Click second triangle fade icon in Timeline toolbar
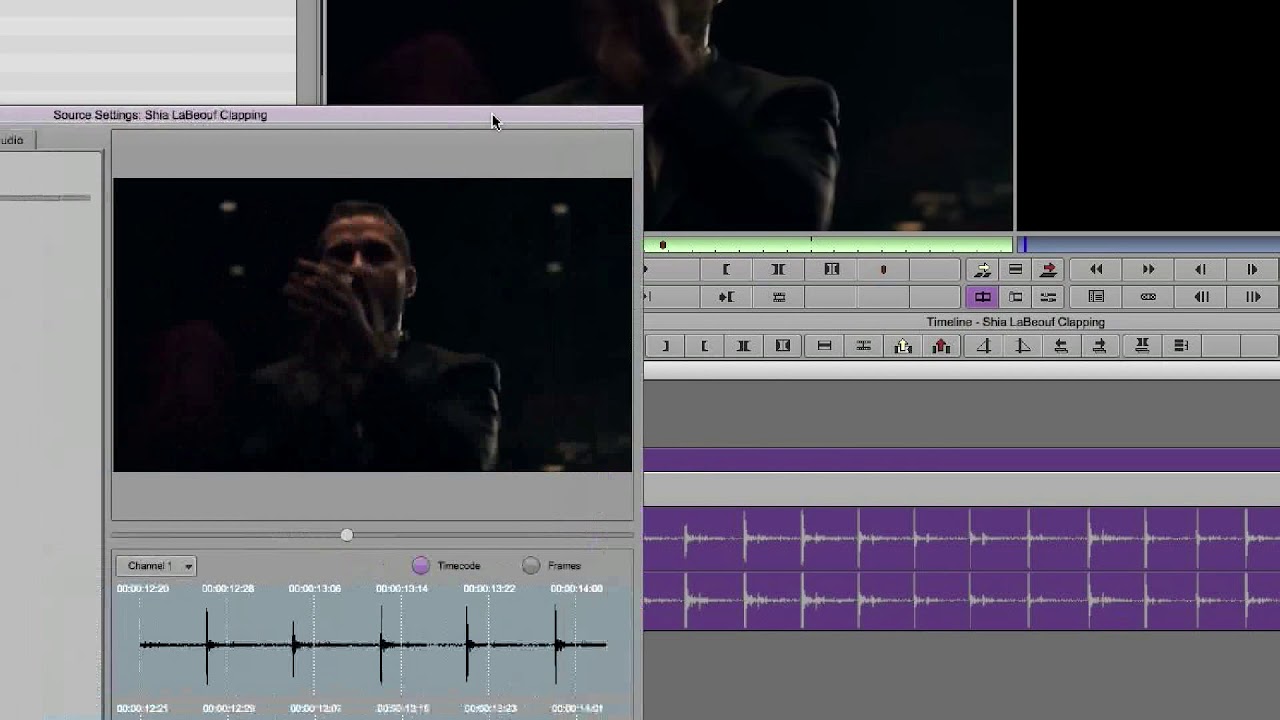1280x720 pixels. coord(1022,346)
